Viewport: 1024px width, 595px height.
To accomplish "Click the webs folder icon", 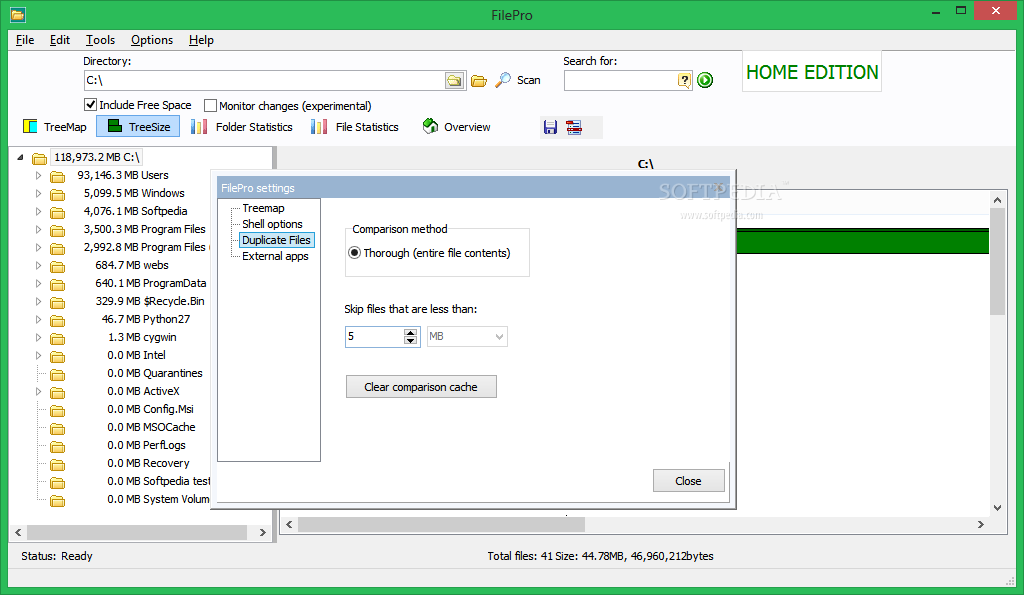I will tap(57, 266).
